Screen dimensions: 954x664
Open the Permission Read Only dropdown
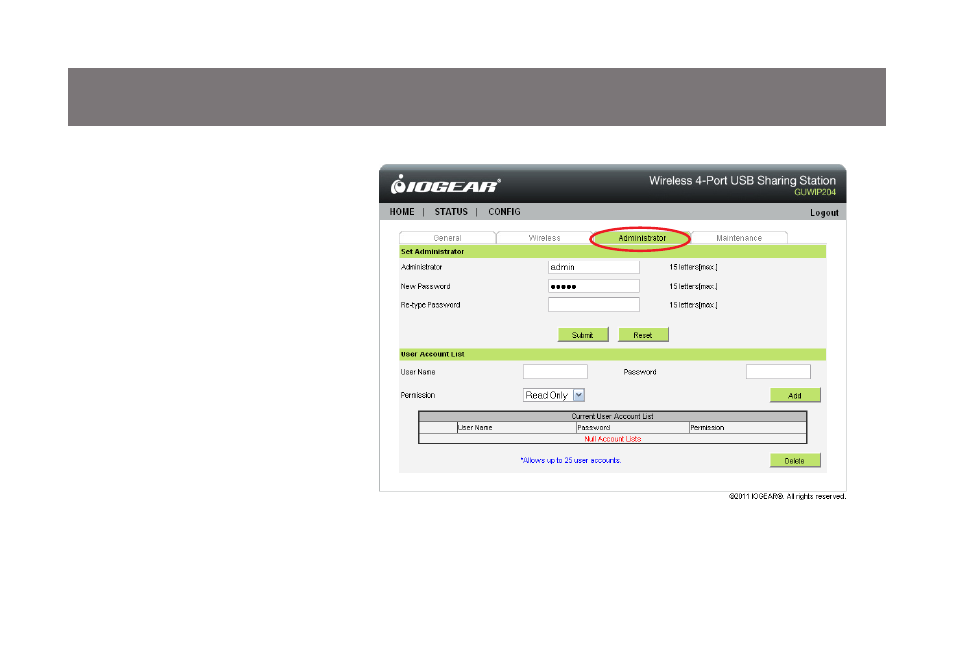[x=554, y=395]
